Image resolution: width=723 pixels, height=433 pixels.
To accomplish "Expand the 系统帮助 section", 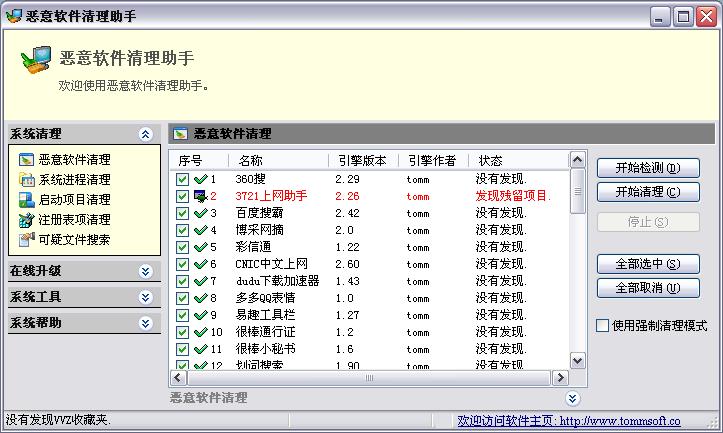I will (x=146, y=323).
